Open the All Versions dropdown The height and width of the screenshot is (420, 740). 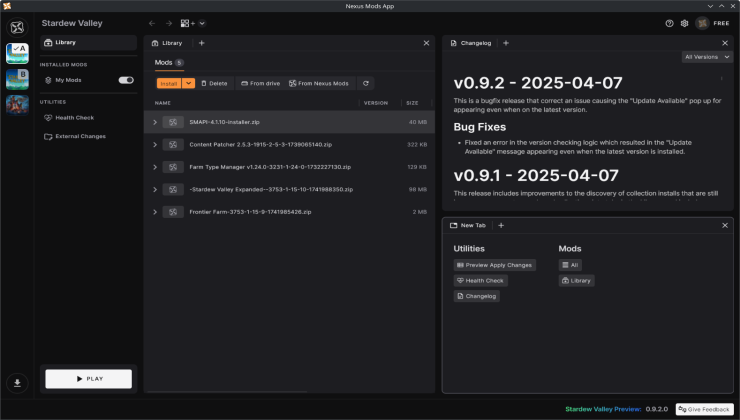tap(708, 57)
